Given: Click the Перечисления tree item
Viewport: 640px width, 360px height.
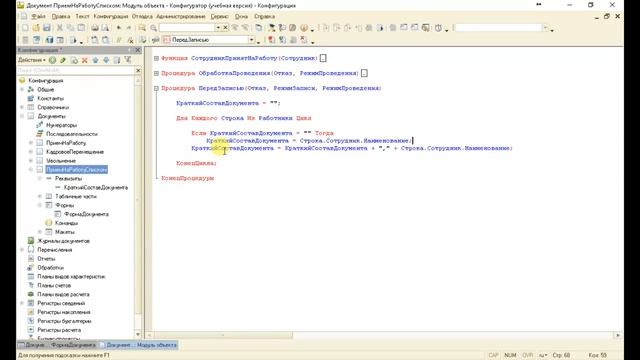Looking at the screenshot, I should pyautogui.click(x=55, y=250).
